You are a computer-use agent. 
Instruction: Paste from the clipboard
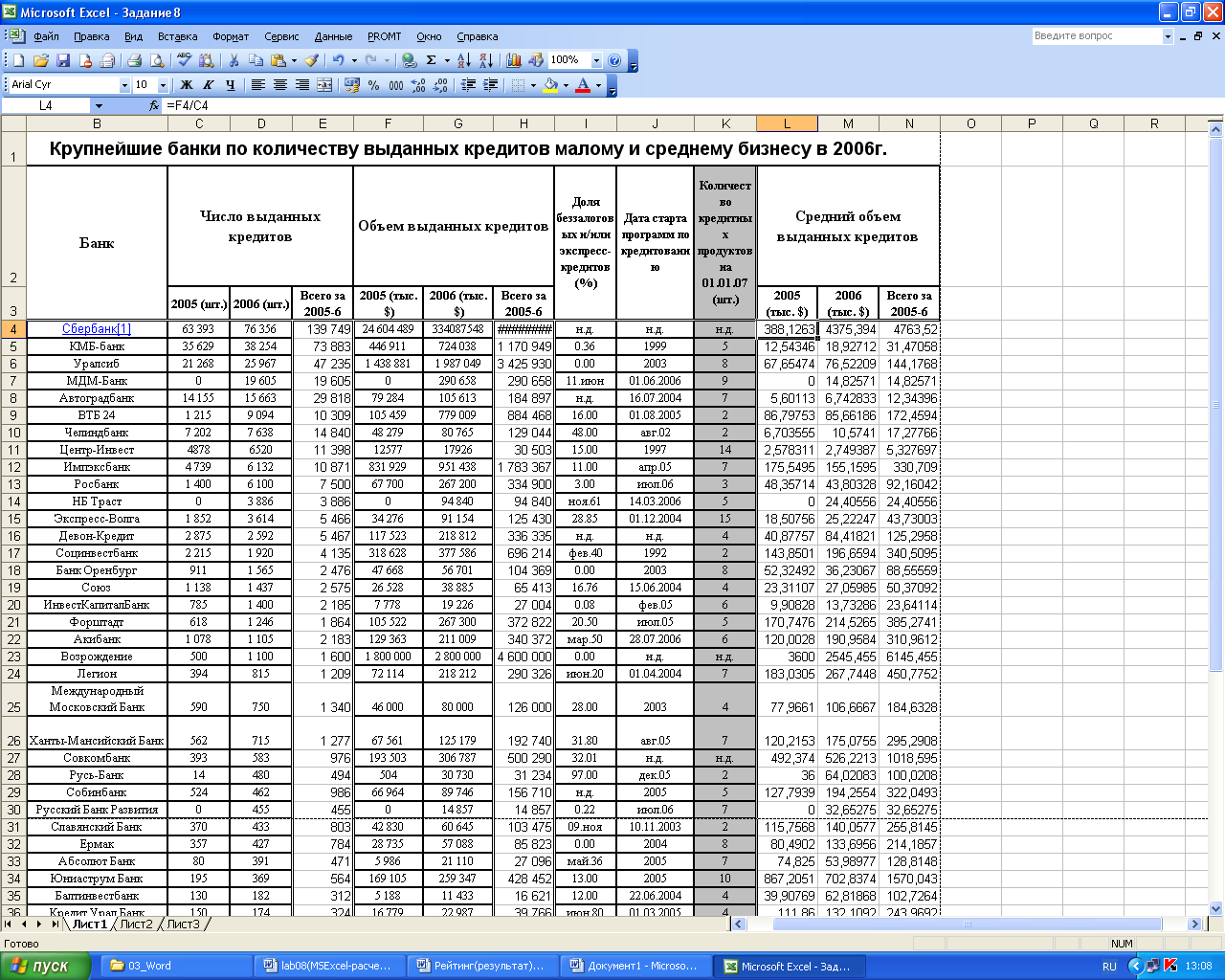point(278,60)
